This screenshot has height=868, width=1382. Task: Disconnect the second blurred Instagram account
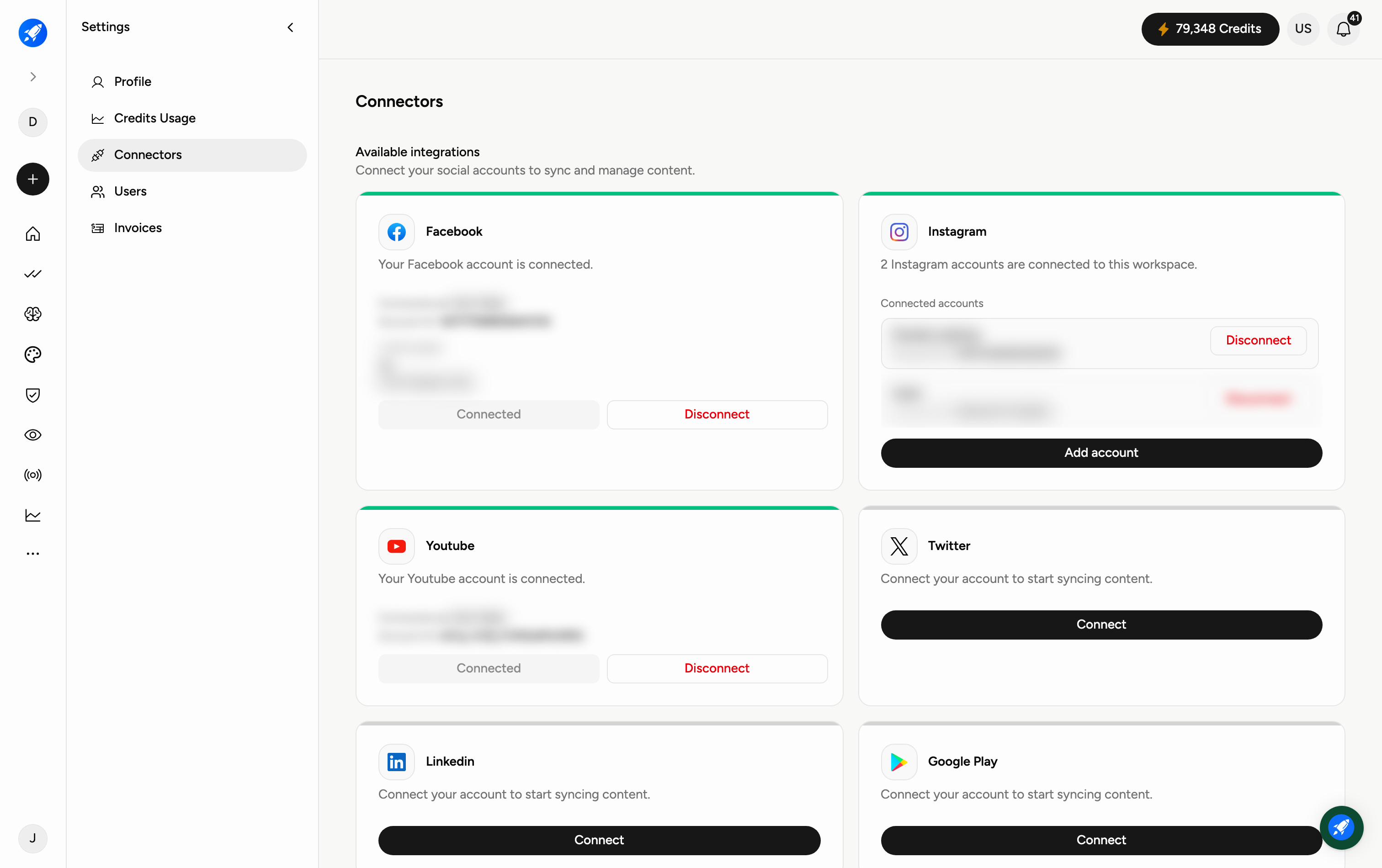[1258, 398]
